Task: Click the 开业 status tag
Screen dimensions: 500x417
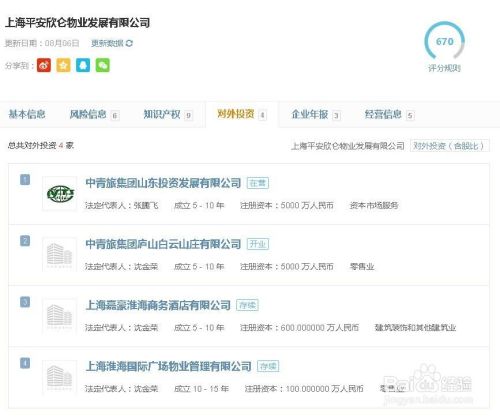Action: click(258, 244)
